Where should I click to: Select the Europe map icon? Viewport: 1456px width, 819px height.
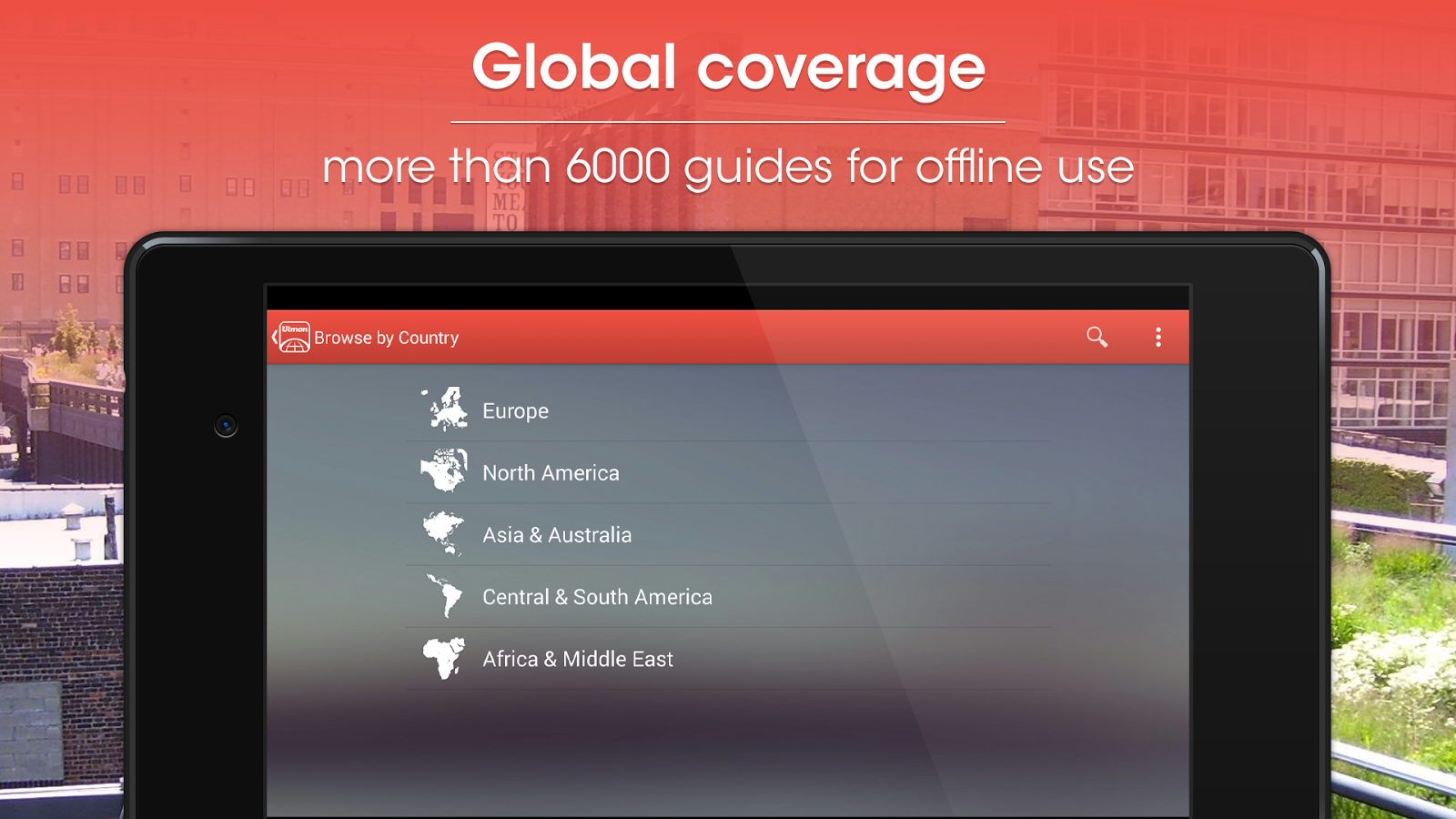click(x=444, y=409)
